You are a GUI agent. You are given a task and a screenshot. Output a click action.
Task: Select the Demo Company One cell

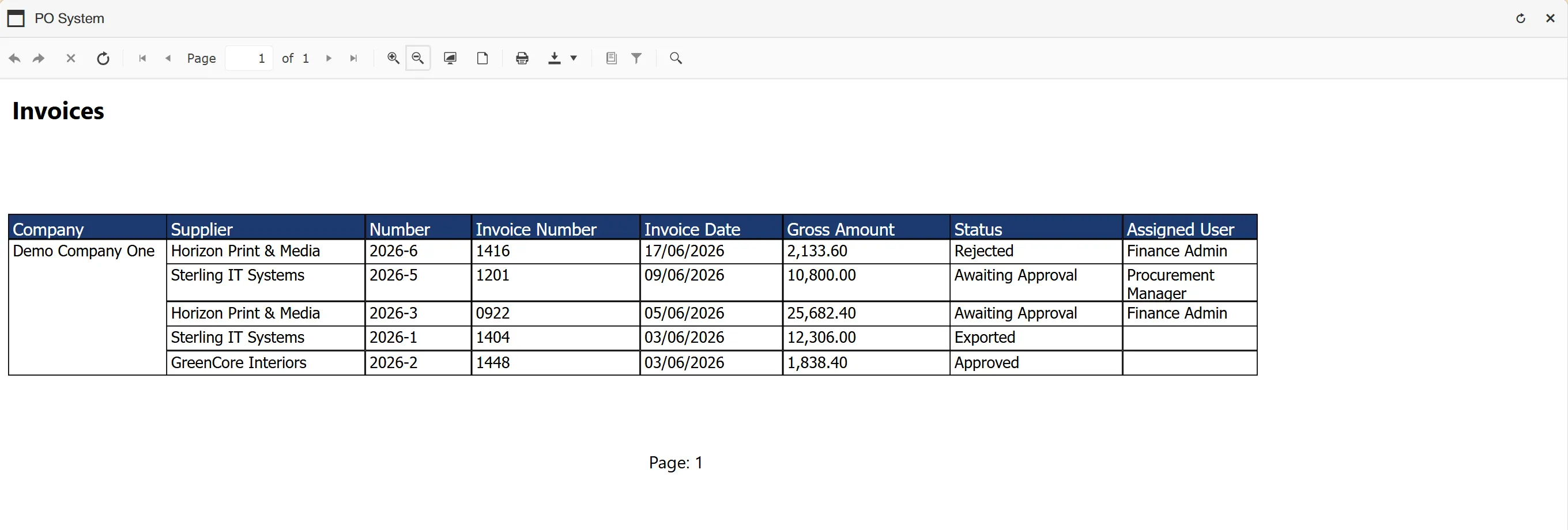pyautogui.click(x=87, y=307)
